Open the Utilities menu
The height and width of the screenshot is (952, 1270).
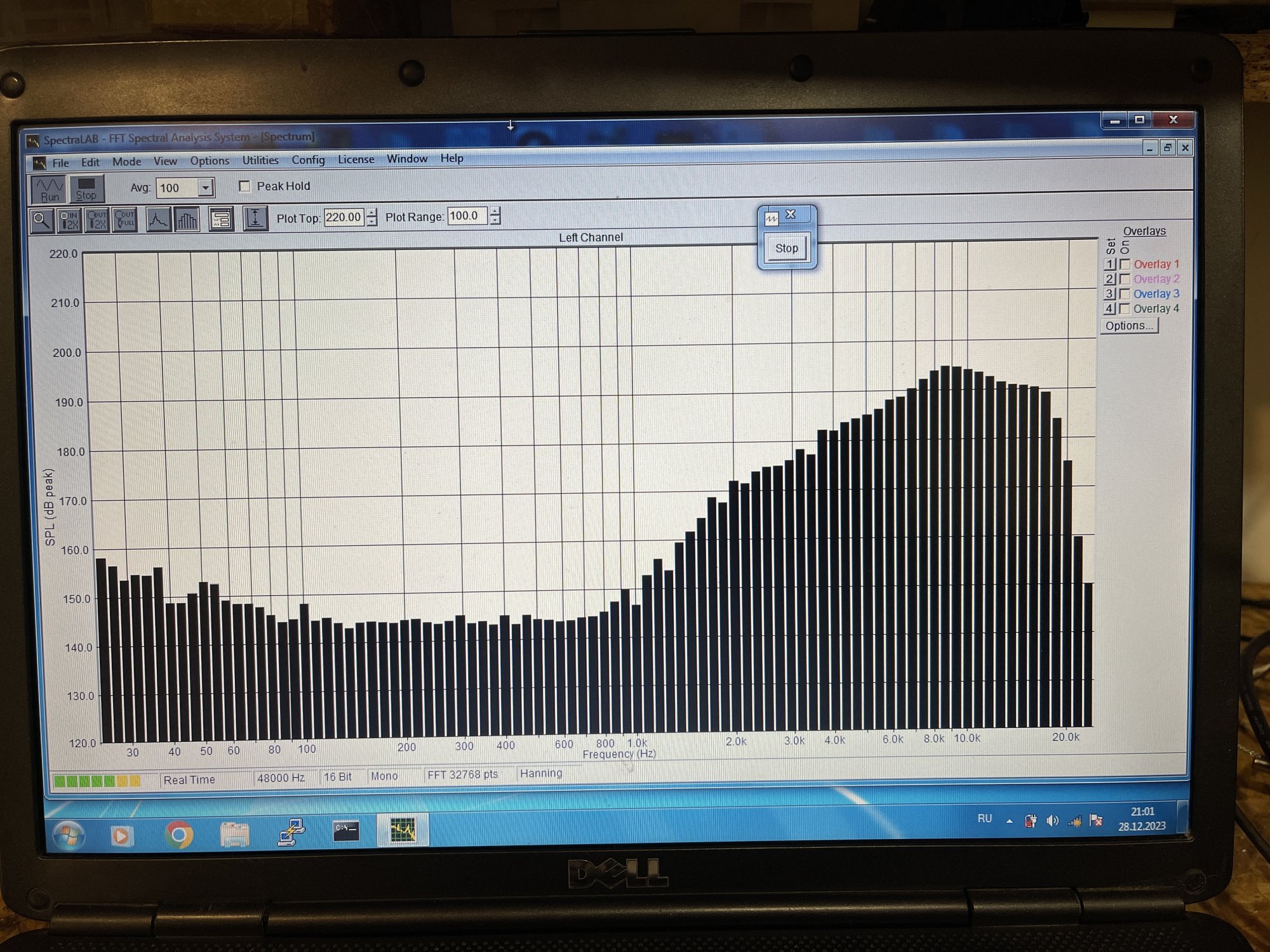tap(260, 161)
